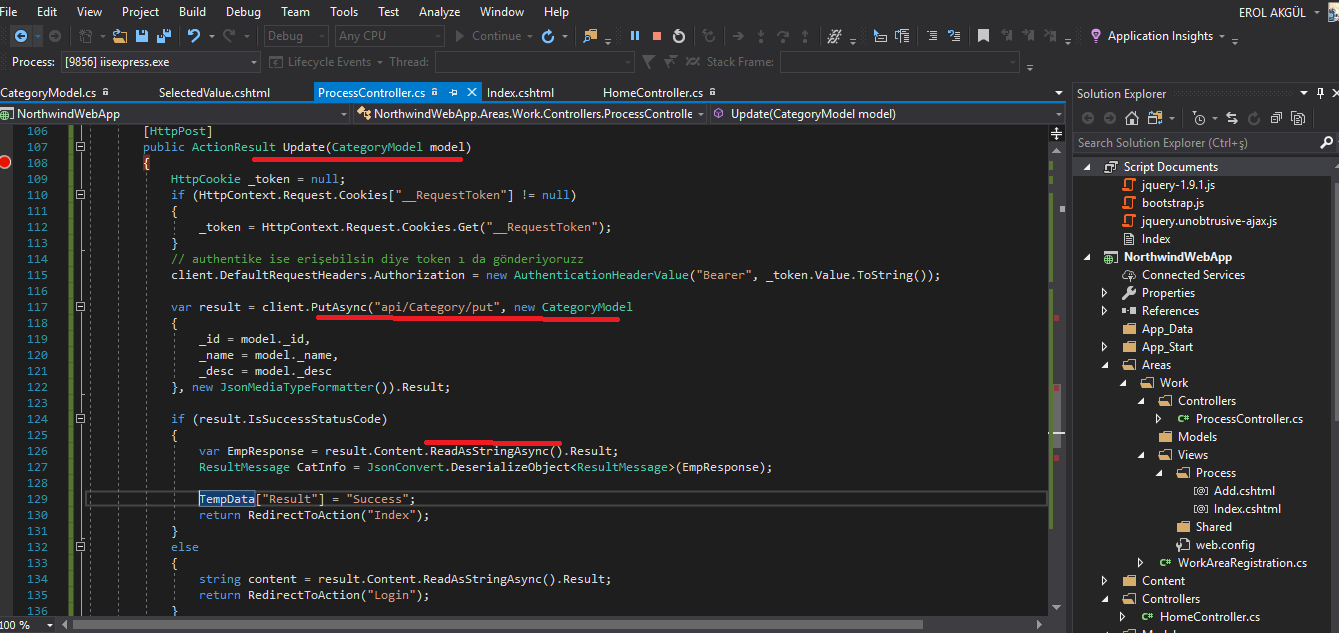
Task: Open the Debug menu
Action: (x=242, y=12)
